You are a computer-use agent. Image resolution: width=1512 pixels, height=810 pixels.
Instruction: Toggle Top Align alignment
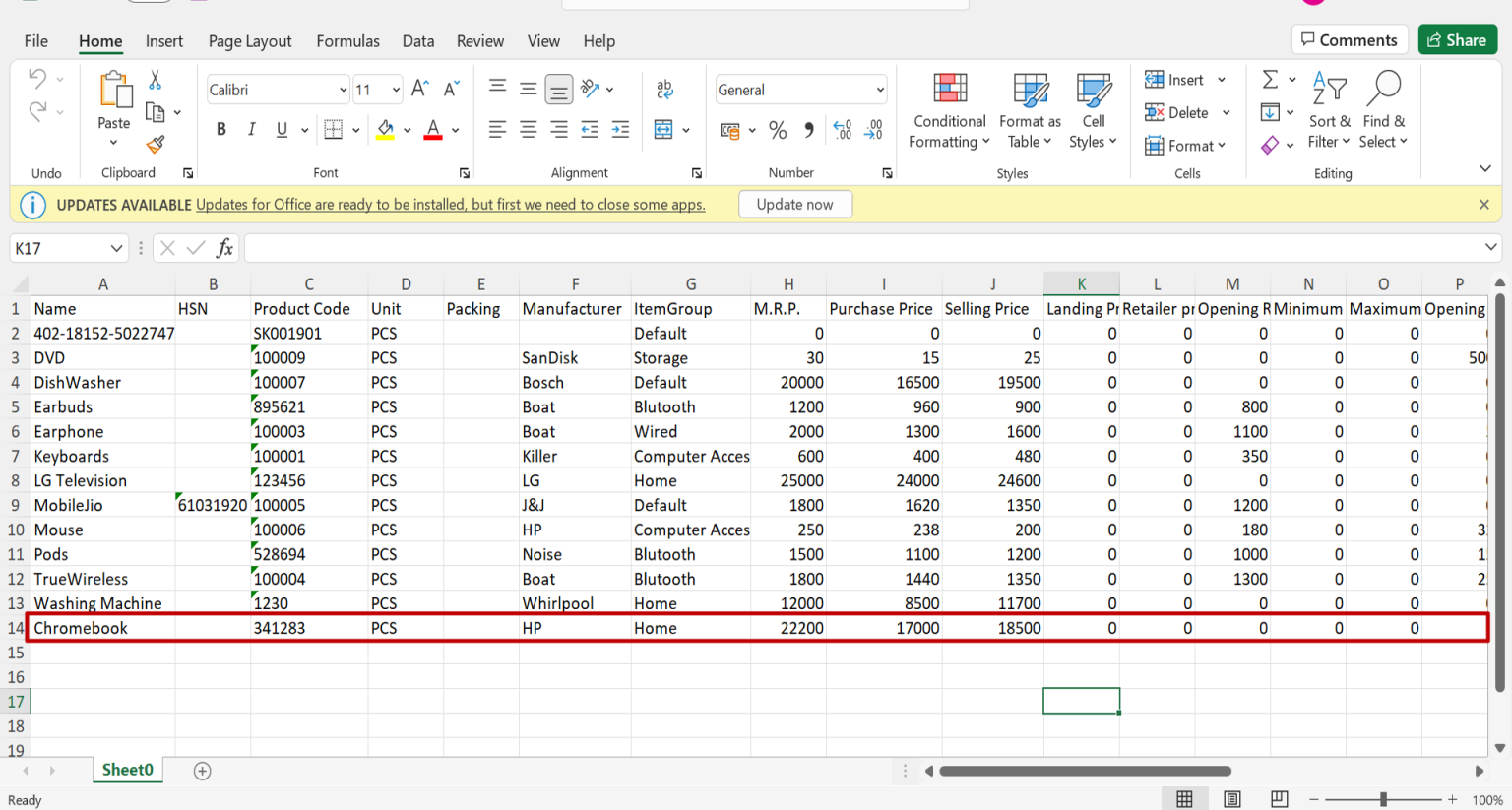click(x=498, y=89)
